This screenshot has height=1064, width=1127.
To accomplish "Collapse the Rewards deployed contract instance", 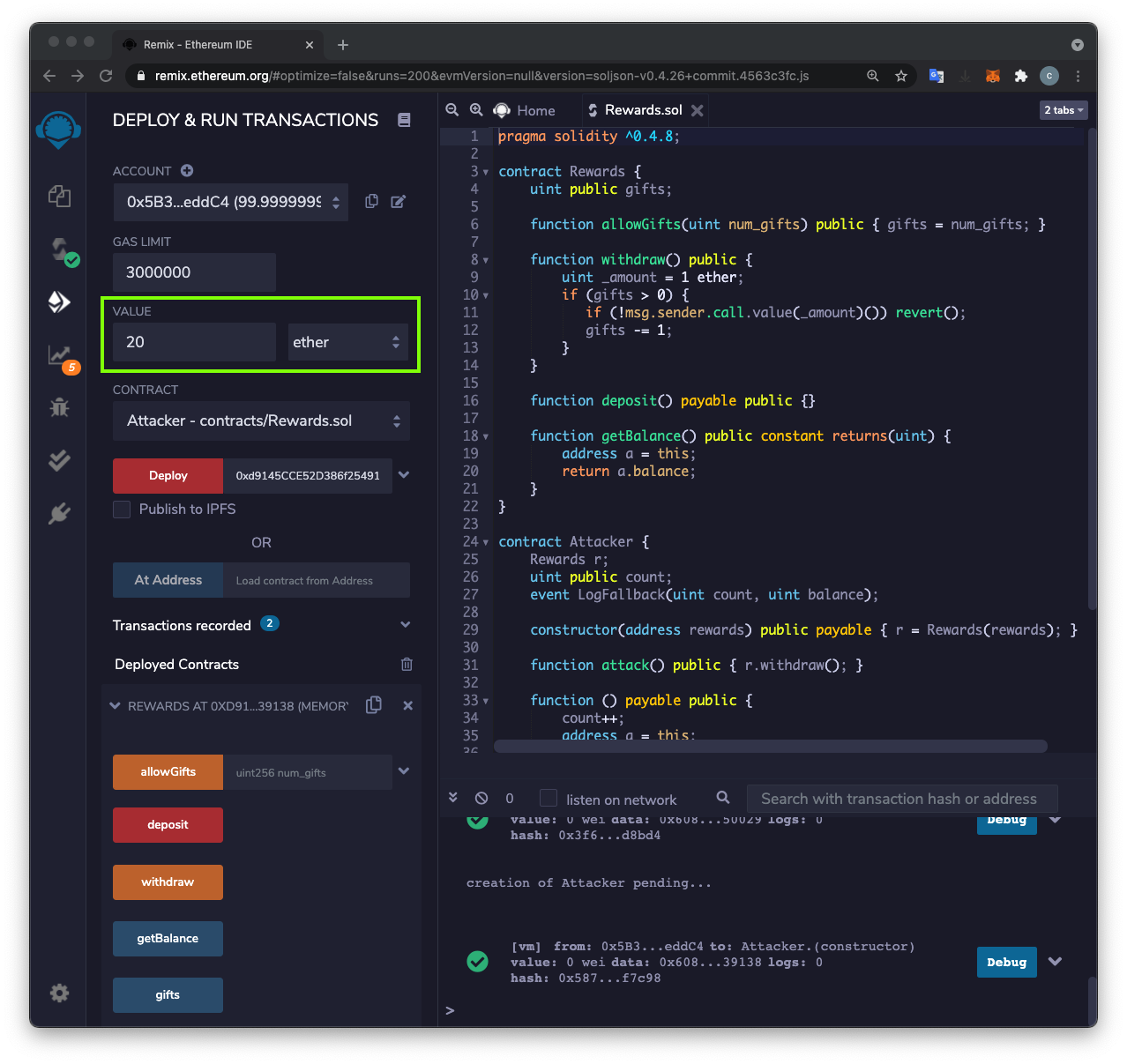I will coord(115,706).
